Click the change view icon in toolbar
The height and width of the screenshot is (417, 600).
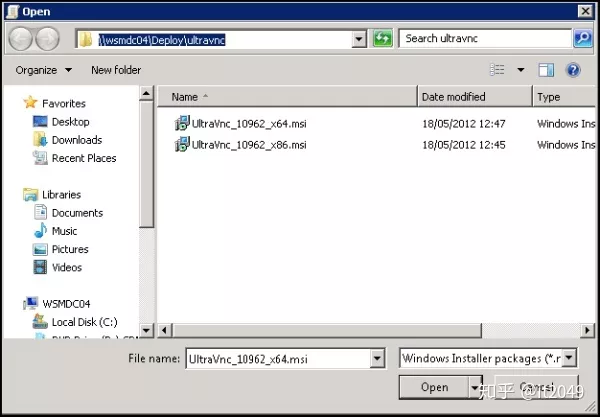(x=497, y=70)
